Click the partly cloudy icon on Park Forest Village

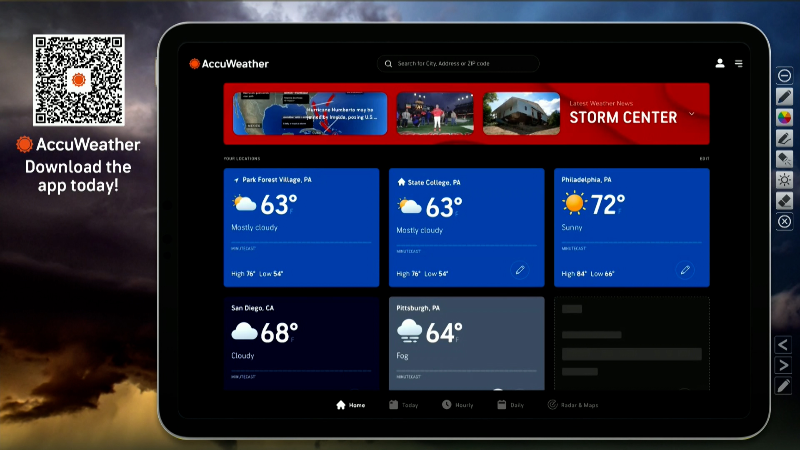tap(244, 204)
